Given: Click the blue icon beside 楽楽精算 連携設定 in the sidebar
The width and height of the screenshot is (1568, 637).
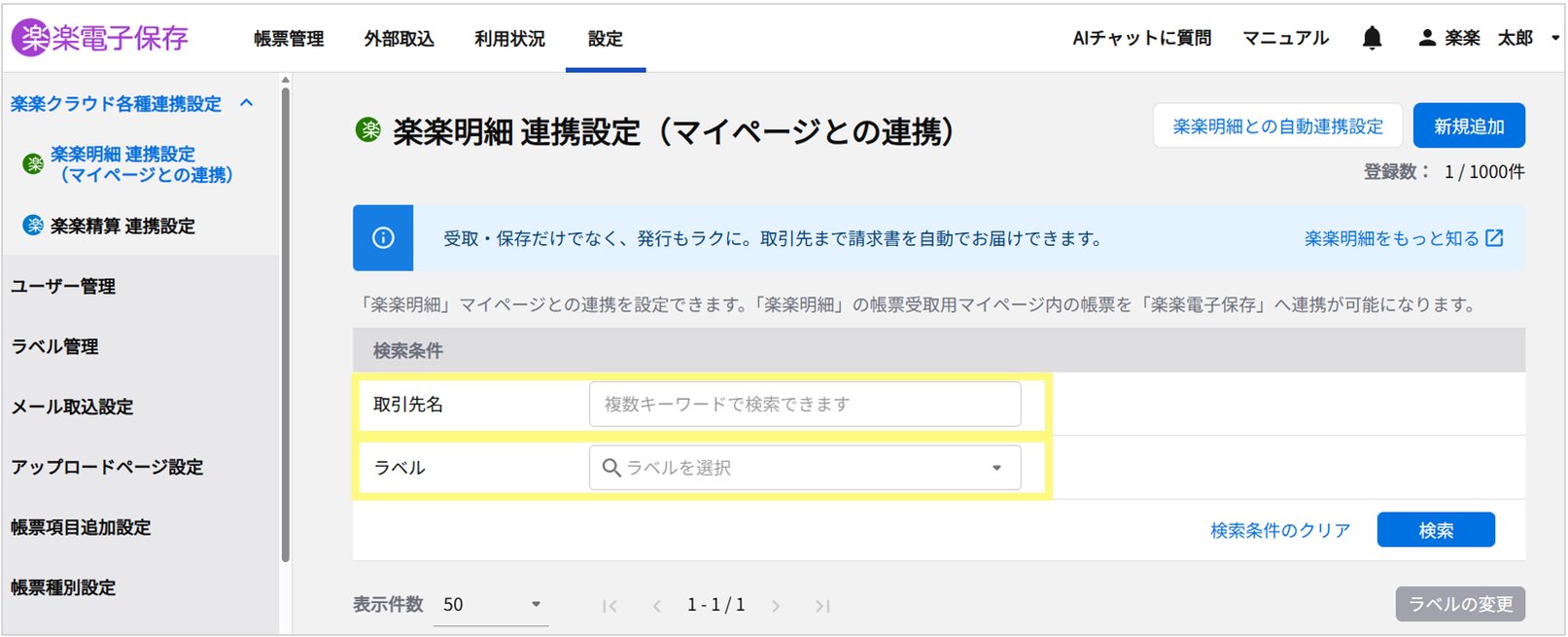Looking at the screenshot, I should pyautogui.click(x=33, y=226).
